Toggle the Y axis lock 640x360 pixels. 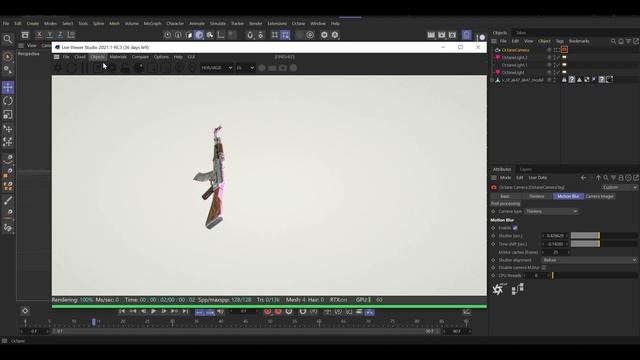click(x=50, y=35)
